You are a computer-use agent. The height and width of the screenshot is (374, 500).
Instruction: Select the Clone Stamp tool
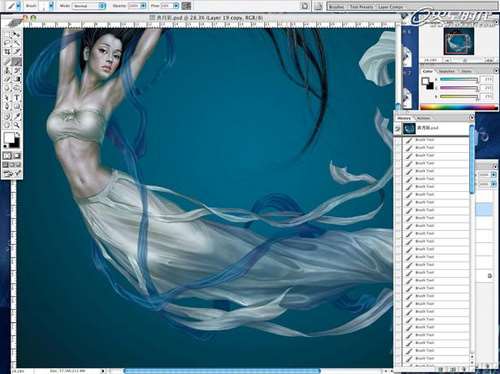pyautogui.click(x=7, y=70)
